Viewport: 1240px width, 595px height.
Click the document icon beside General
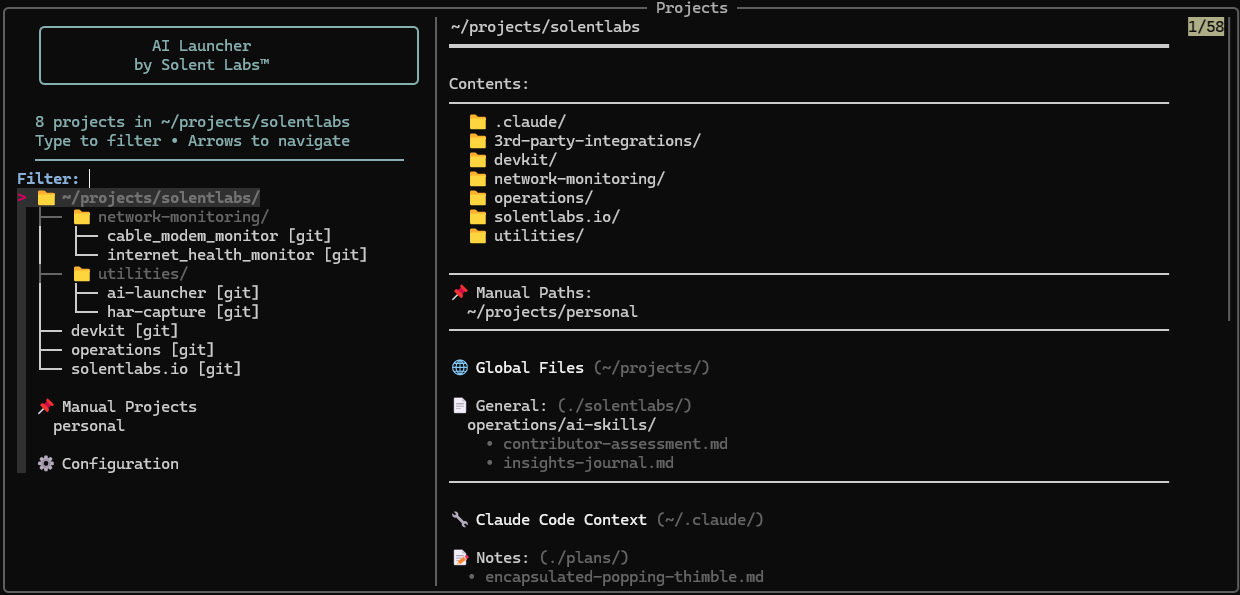[460, 406]
